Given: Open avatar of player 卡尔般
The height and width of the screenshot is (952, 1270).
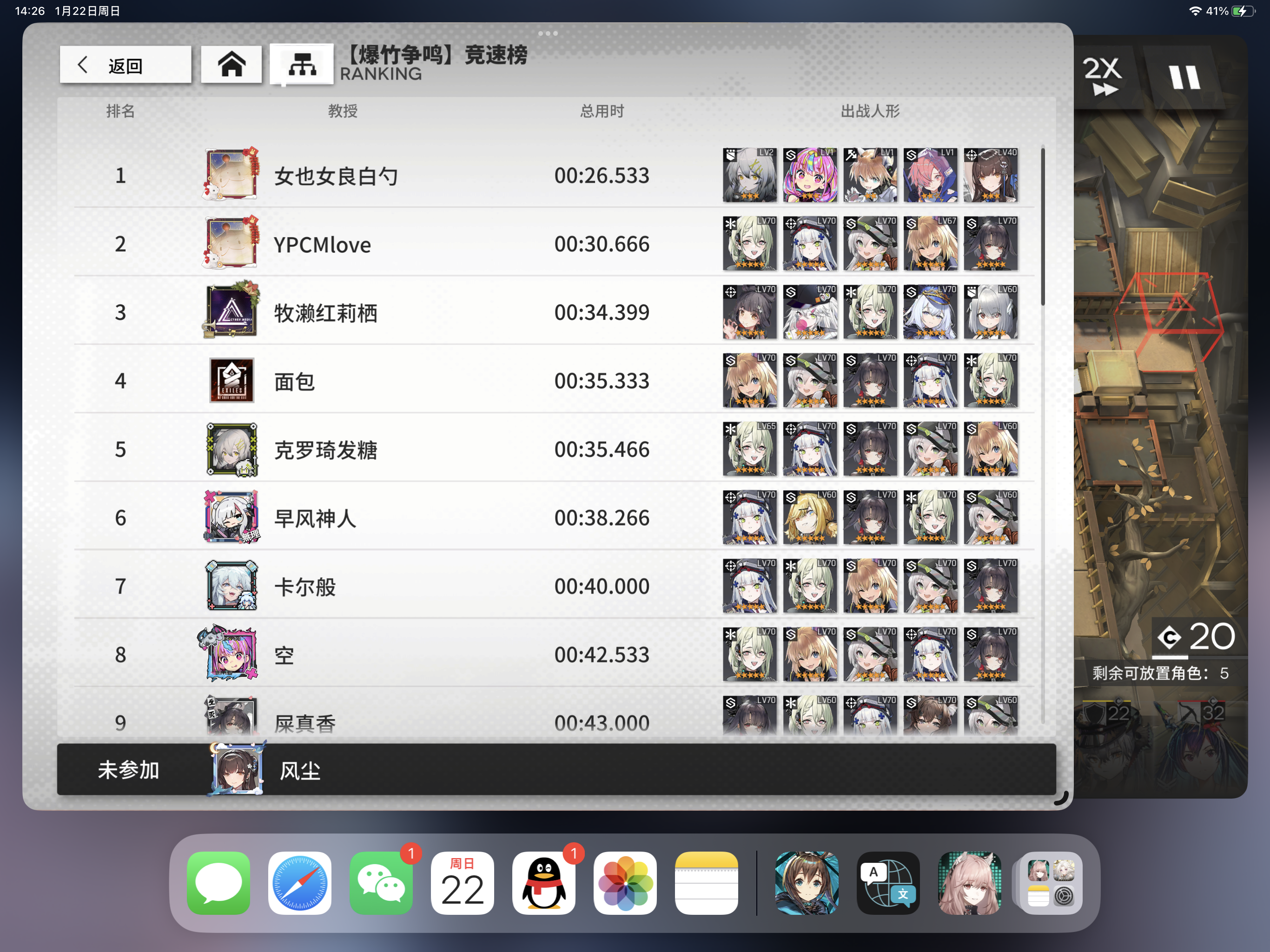Looking at the screenshot, I should (x=232, y=586).
